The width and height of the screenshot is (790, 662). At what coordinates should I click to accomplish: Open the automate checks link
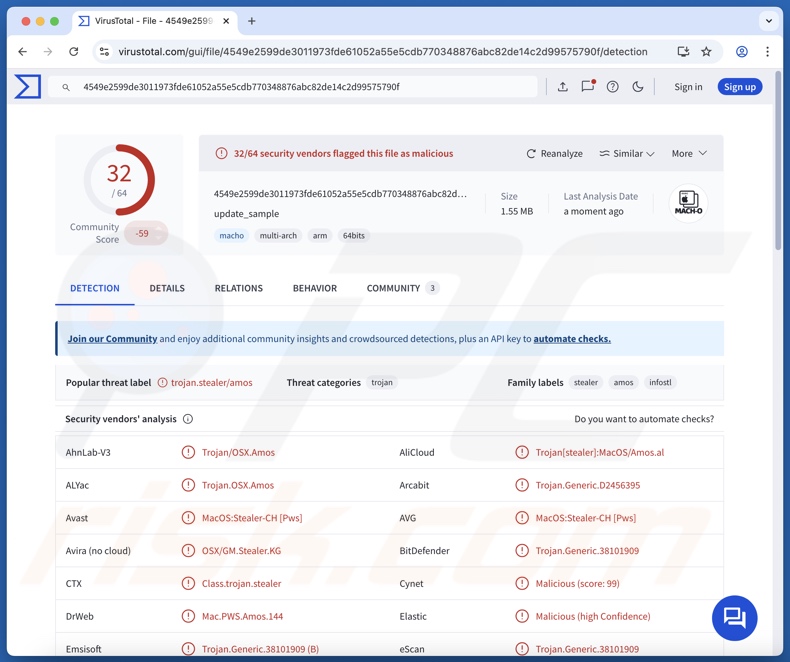pyautogui.click(x=572, y=339)
